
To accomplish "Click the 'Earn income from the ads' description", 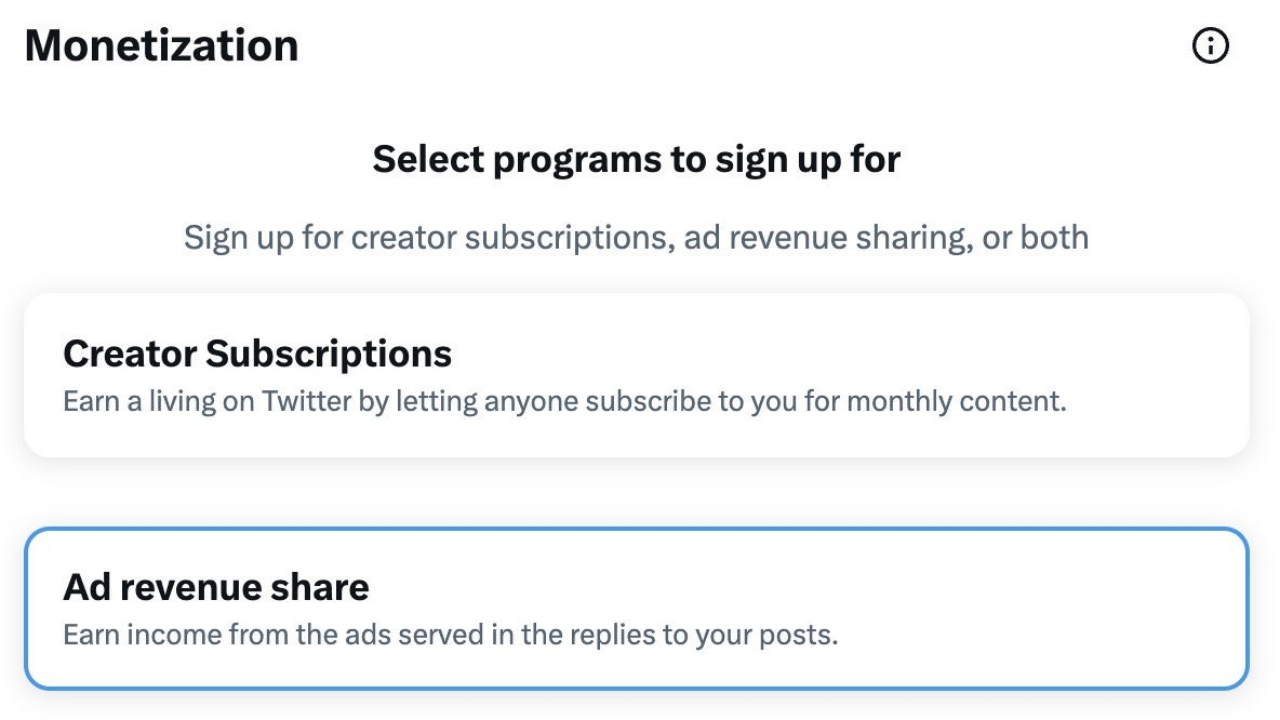I will [450, 635].
